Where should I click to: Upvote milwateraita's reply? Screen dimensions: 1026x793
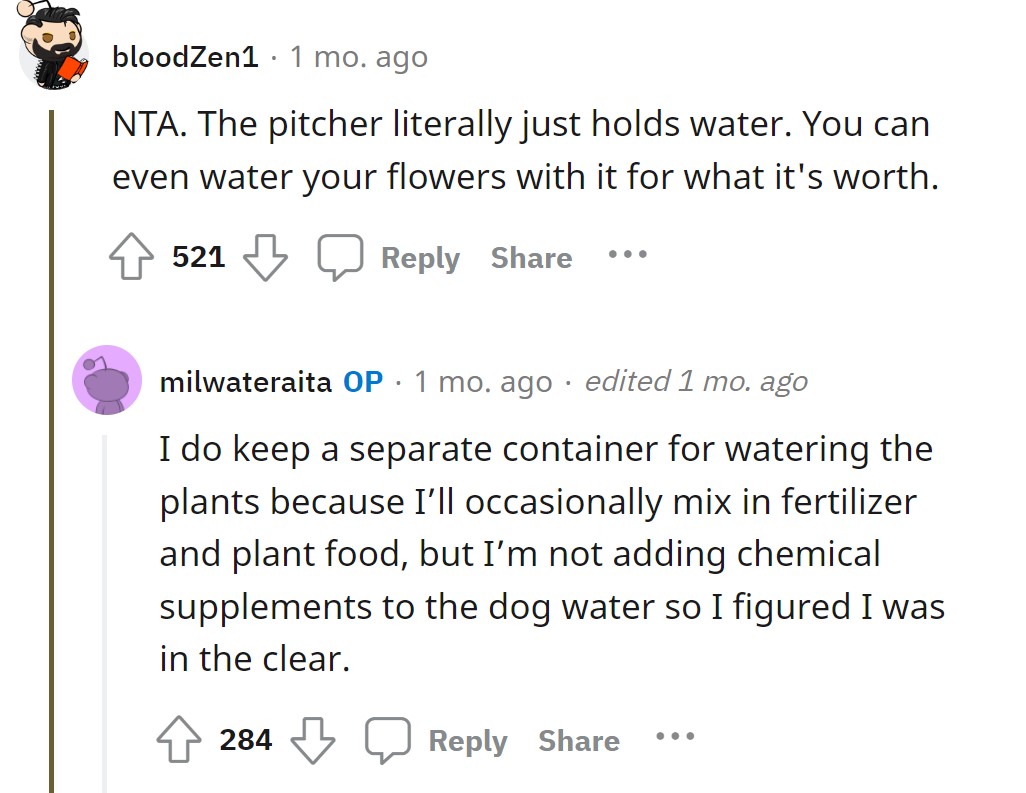click(x=179, y=739)
